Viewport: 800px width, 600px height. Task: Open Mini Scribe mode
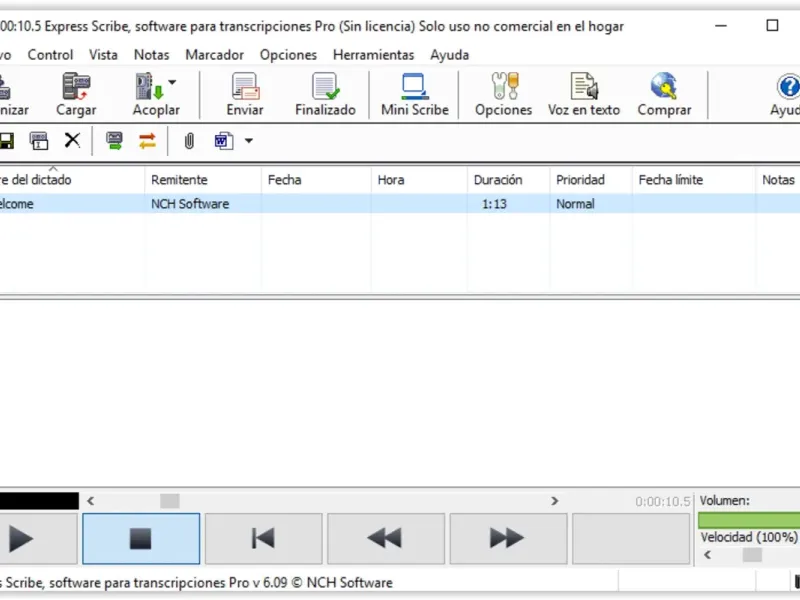415,94
